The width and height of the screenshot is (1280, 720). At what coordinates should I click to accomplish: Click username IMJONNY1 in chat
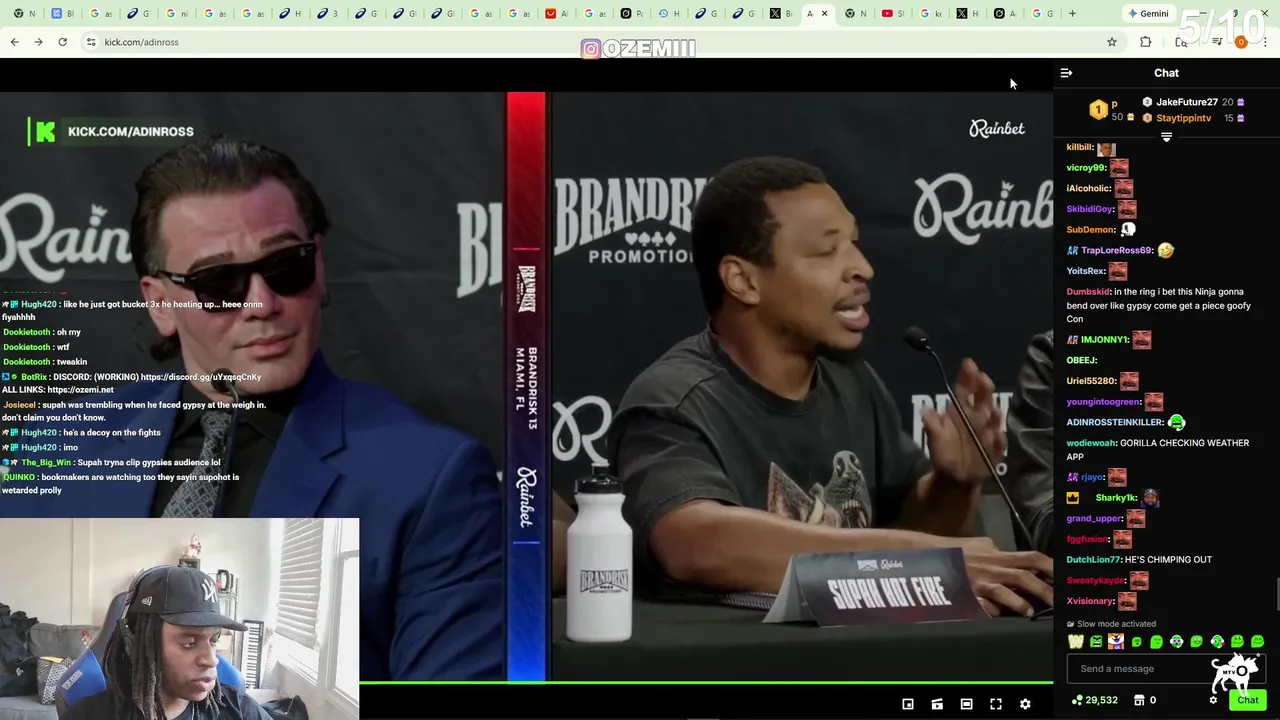1105,339
